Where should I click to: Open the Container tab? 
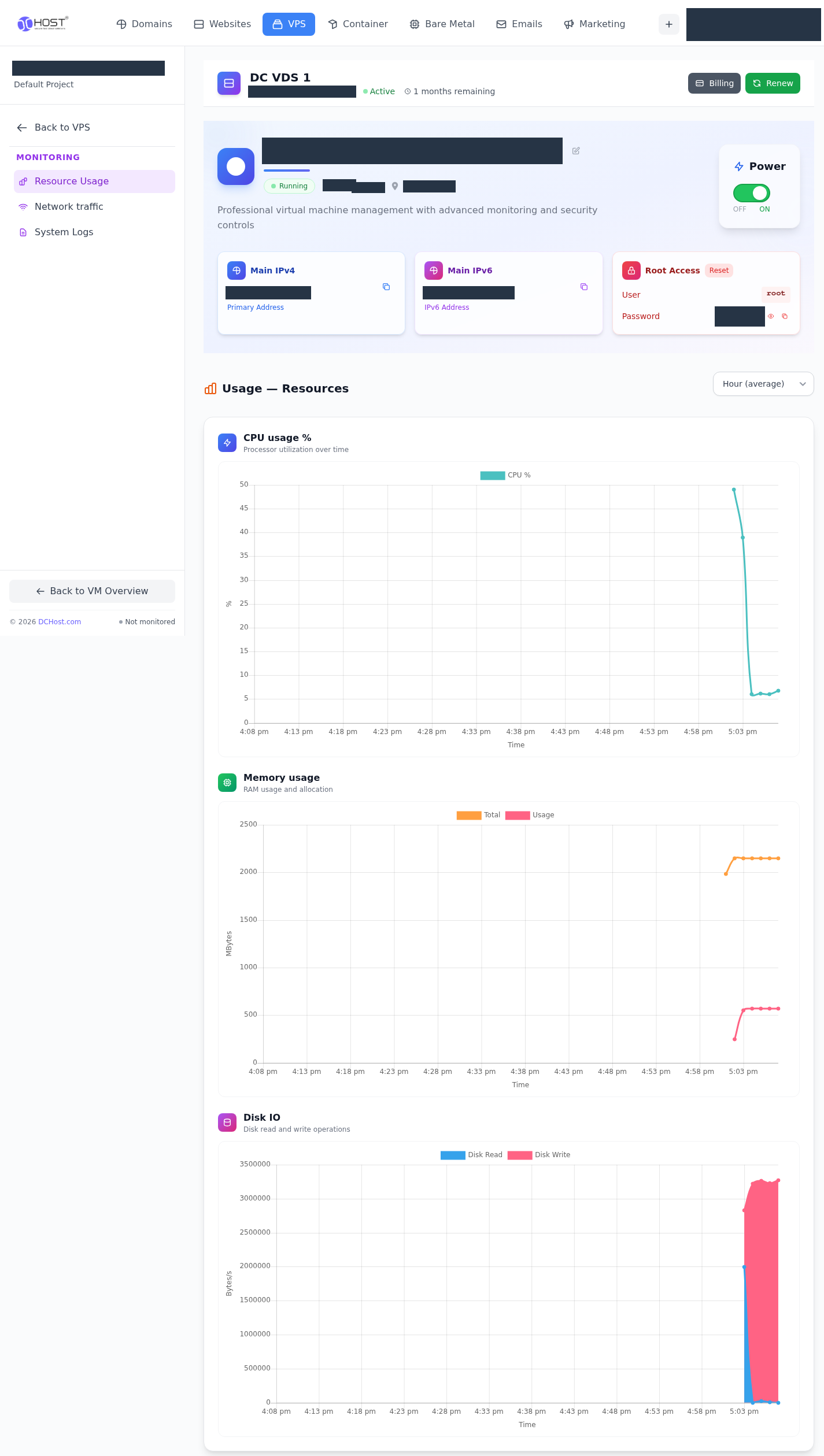(x=358, y=24)
